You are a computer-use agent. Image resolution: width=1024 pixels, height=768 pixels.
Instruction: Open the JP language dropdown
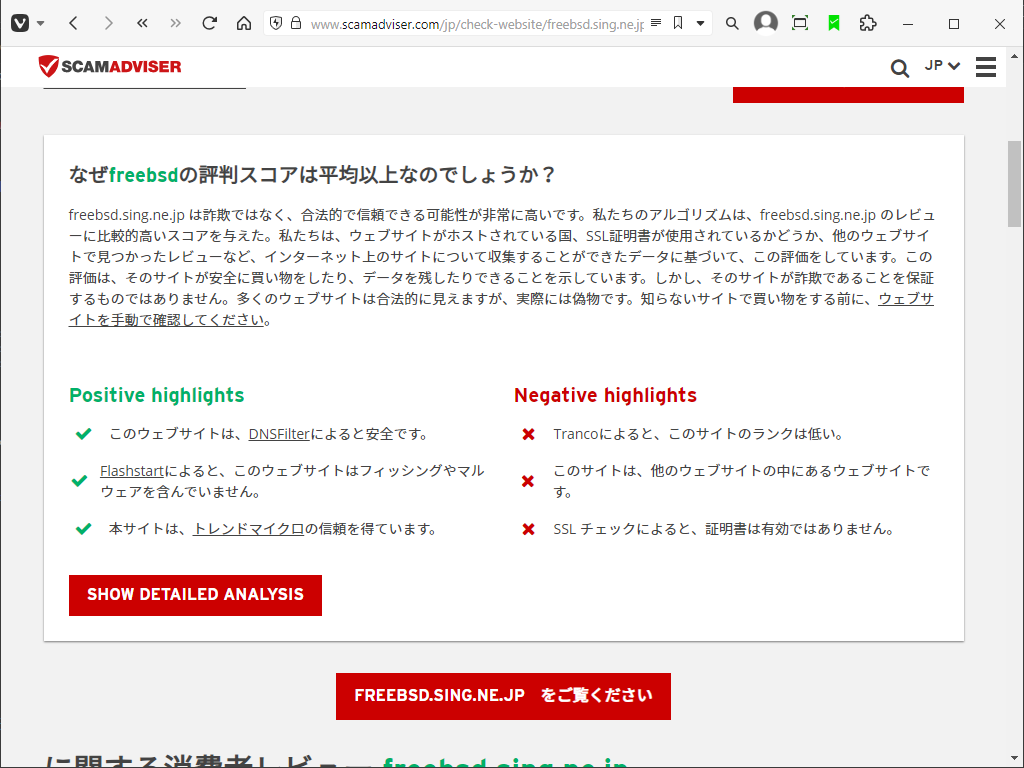pyautogui.click(x=942, y=65)
